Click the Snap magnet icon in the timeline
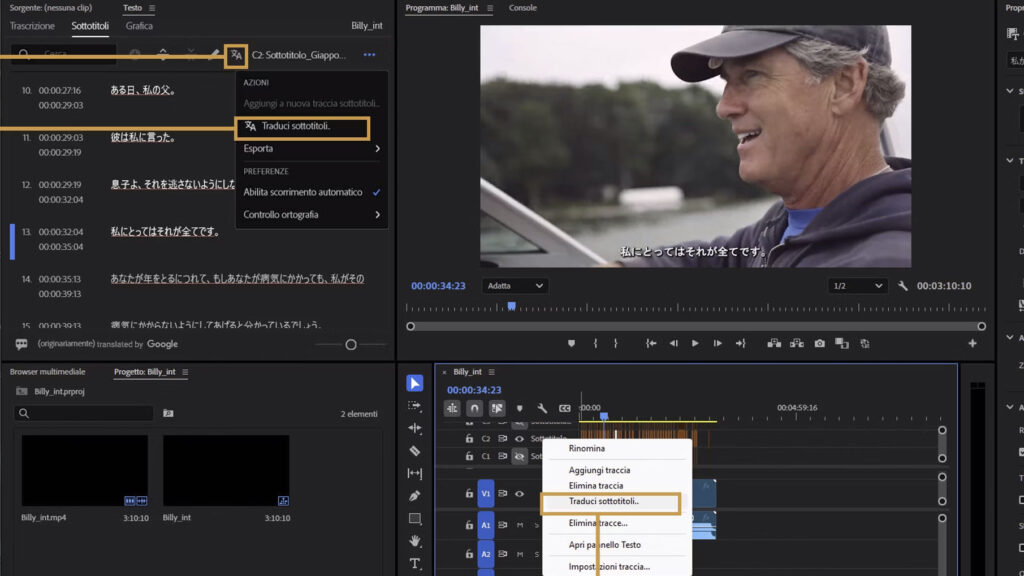Viewport: 1024px width, 576px height. (474, 407)
